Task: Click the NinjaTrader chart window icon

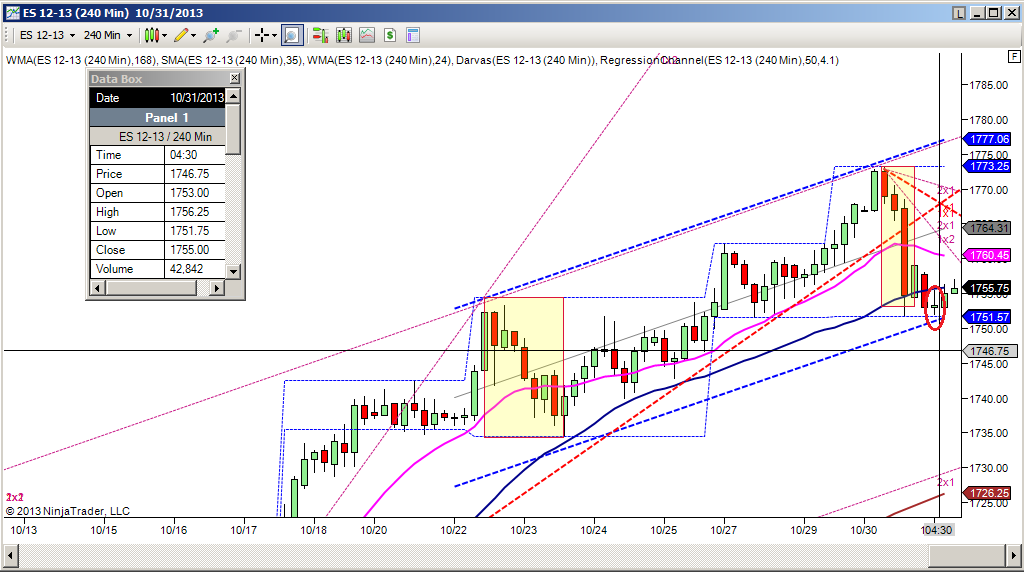Action: (12, 12)
